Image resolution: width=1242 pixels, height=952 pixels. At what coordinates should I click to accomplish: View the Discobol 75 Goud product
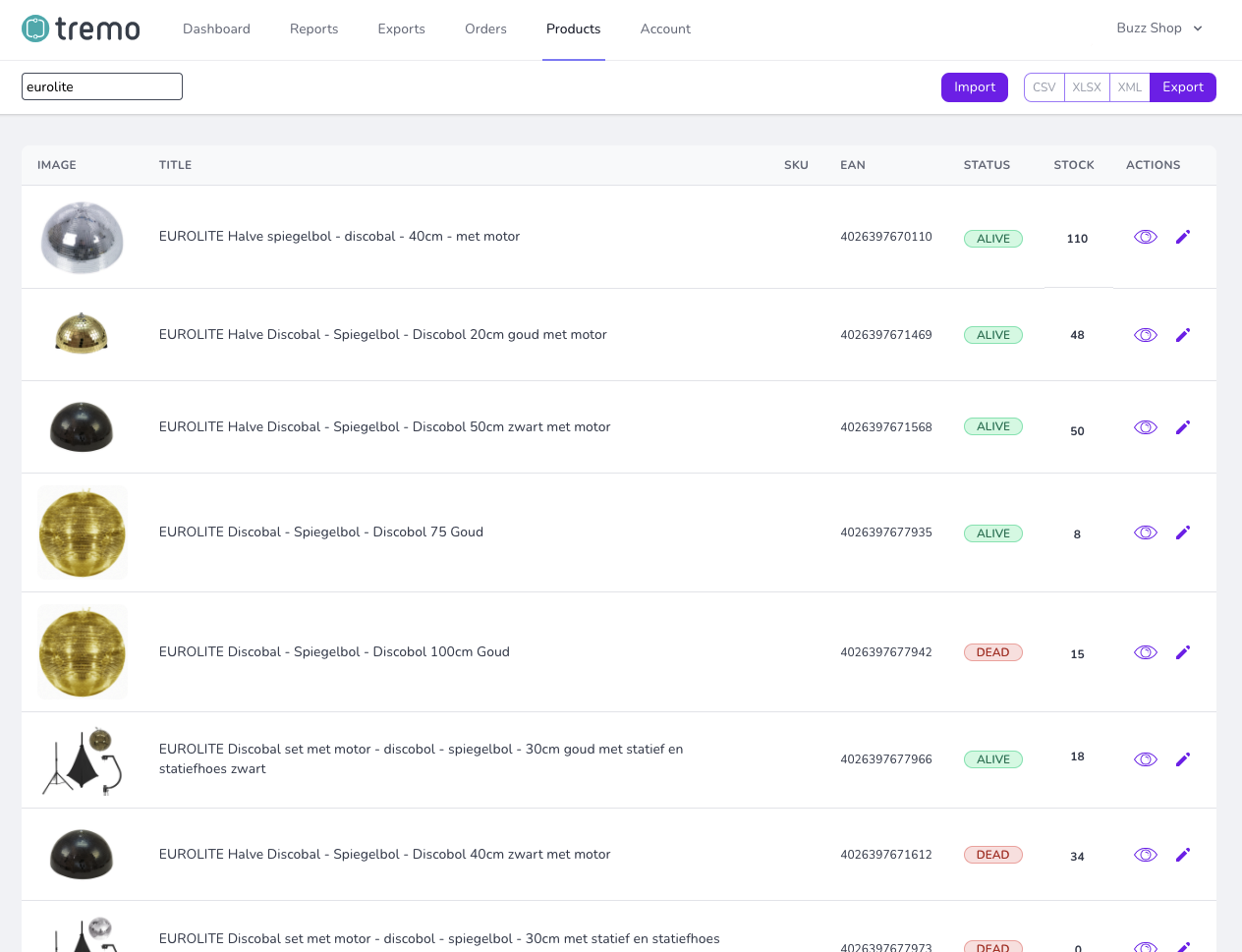(x=1146, y=532)
